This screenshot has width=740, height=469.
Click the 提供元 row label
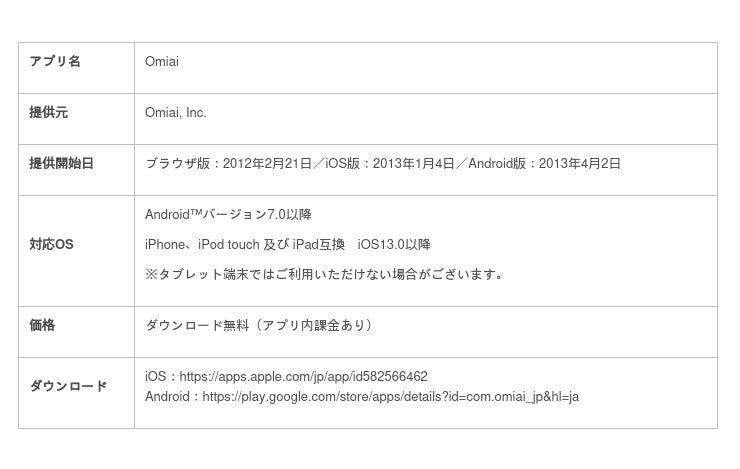pos(49,113)
